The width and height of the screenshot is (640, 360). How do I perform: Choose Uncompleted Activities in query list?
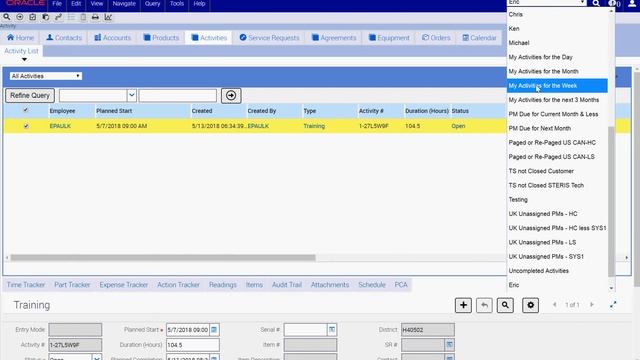pyautogui.click(x=538, y=271)
